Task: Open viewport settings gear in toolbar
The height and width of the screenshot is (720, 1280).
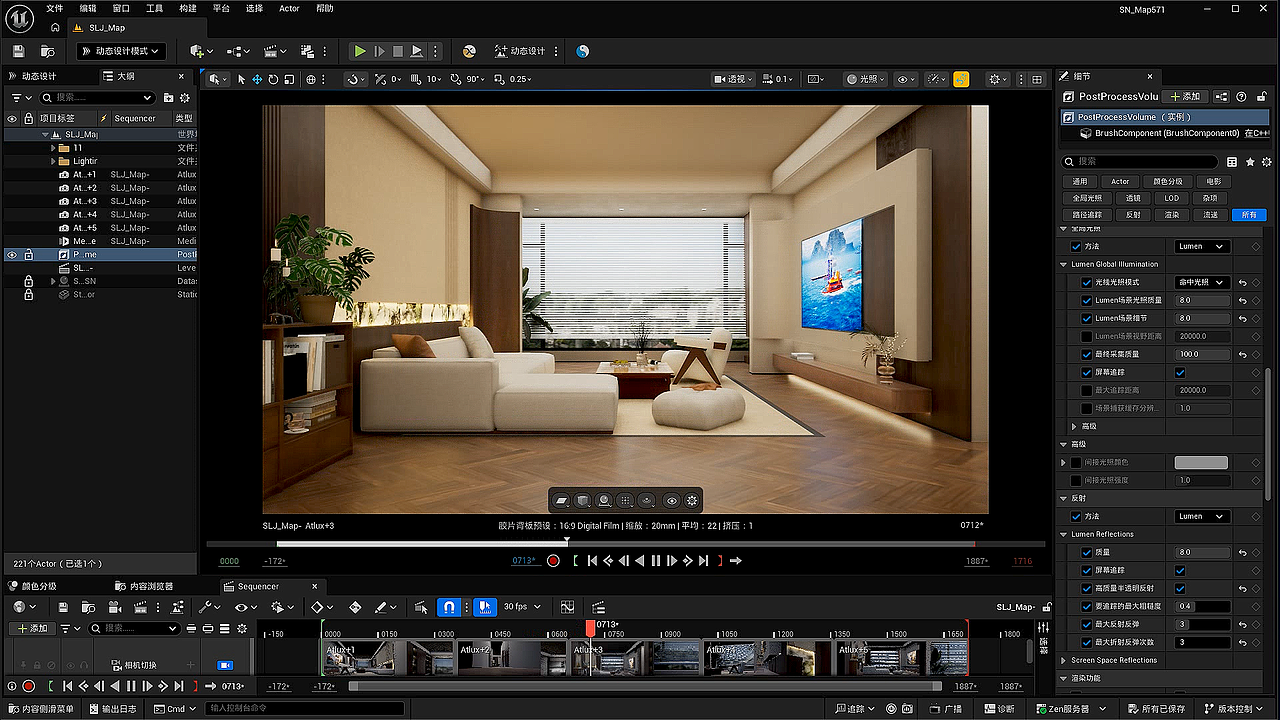Action: (996, 79)
